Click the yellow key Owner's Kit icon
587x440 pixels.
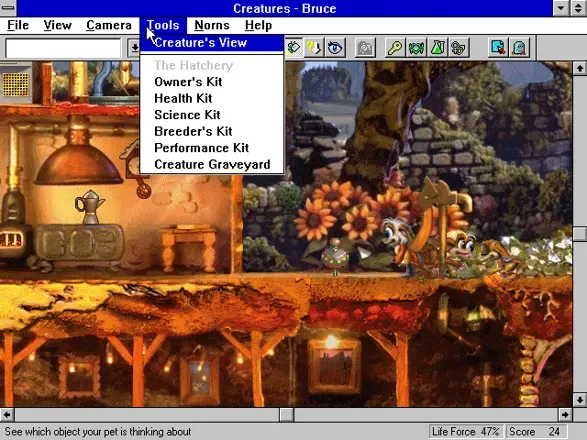click(x=394, y=48)
